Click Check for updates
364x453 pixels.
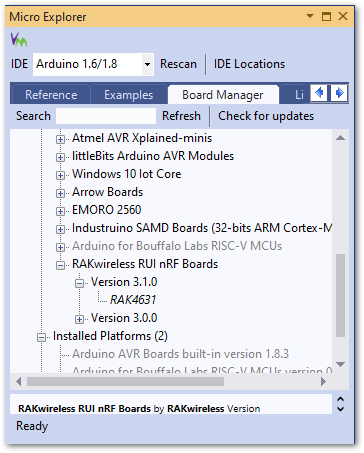(266, 116)
